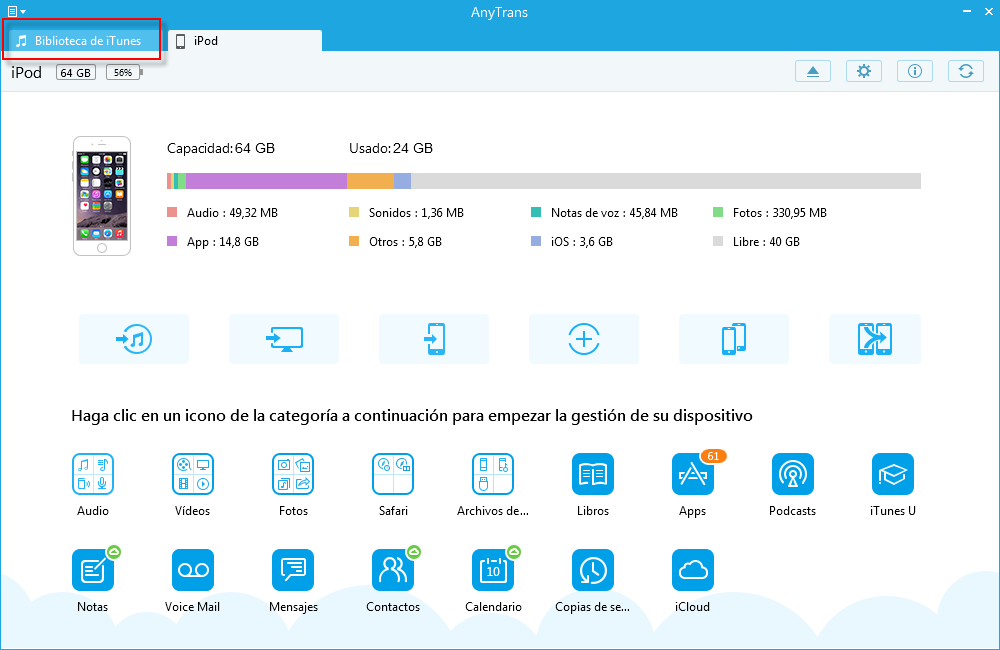The width and height of the screenshot is (1000, 650).
Task: Click the 64 GB capacity badge
Action: click(x=76, y=73)
